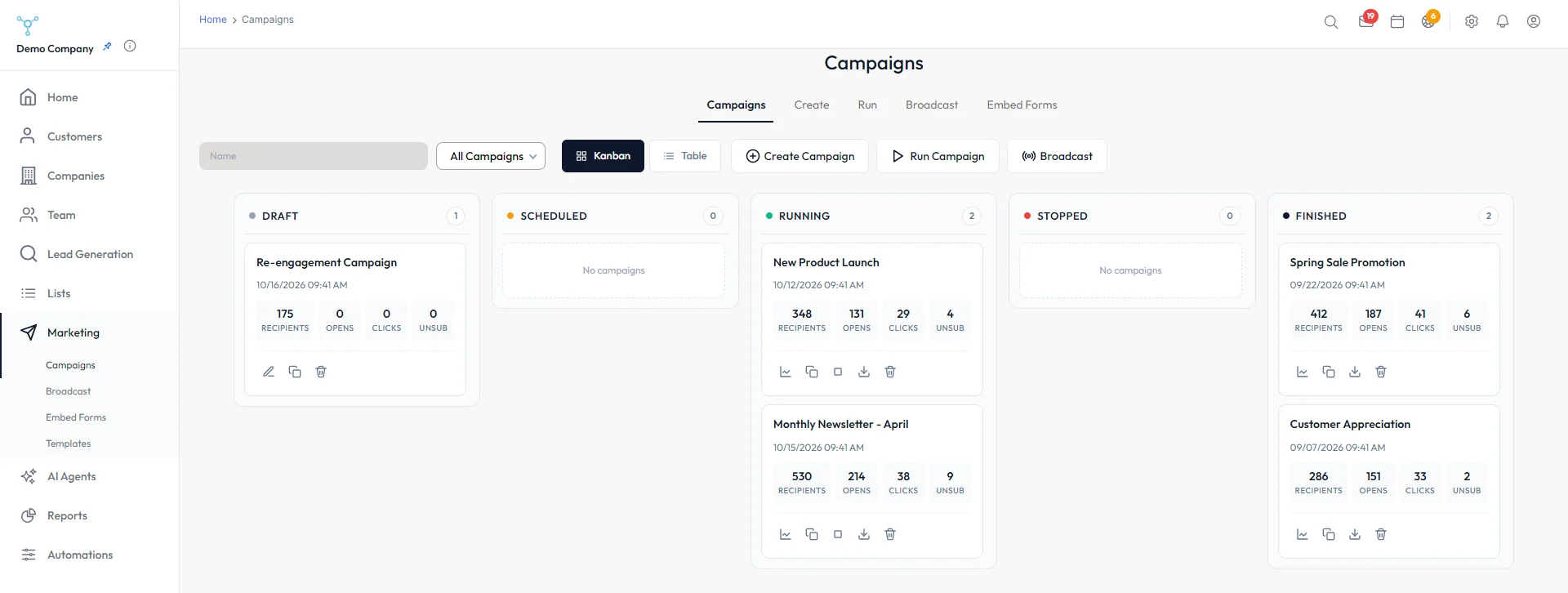Viewport: 1568px width, 593px height.
Task: Edit the Re-engagement Campaign draft
Action: click(x=269, y=372)
